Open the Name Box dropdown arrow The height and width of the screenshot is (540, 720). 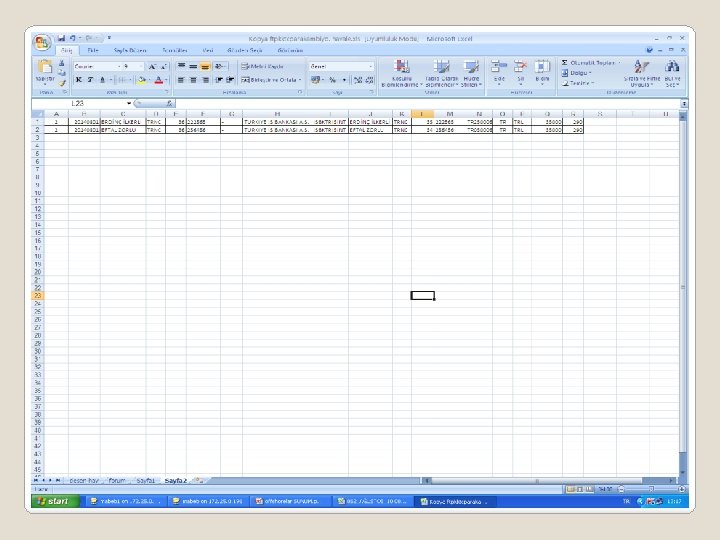(x=129, y=104)
